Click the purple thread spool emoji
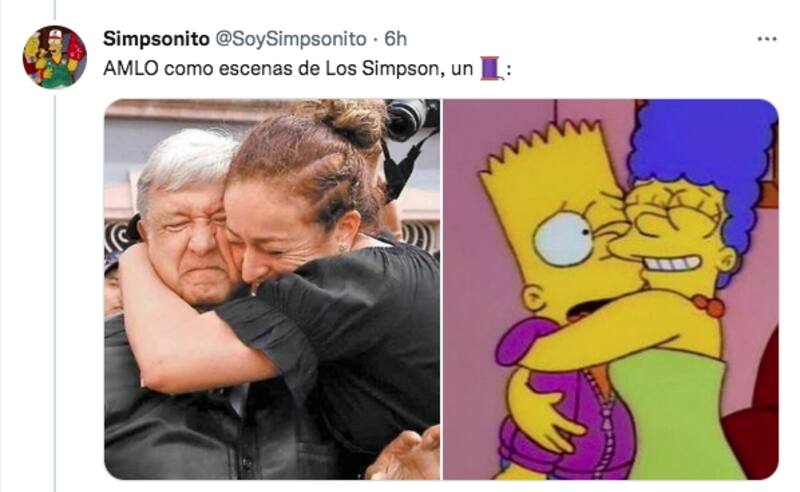 coord(492,68)
